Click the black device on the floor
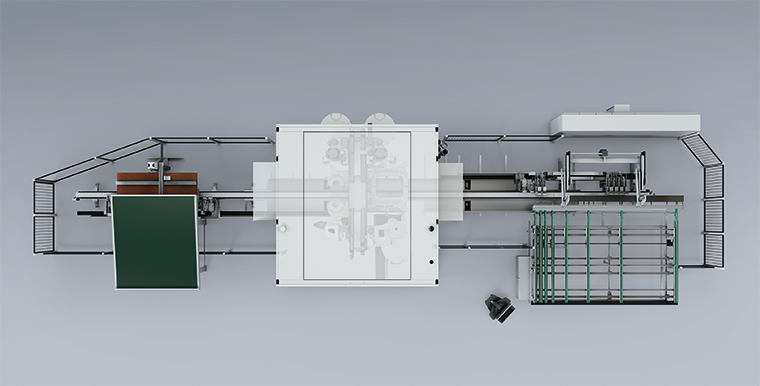Image resolution: width=760 pixels, height=386 pixels. [x=500, y=308]
